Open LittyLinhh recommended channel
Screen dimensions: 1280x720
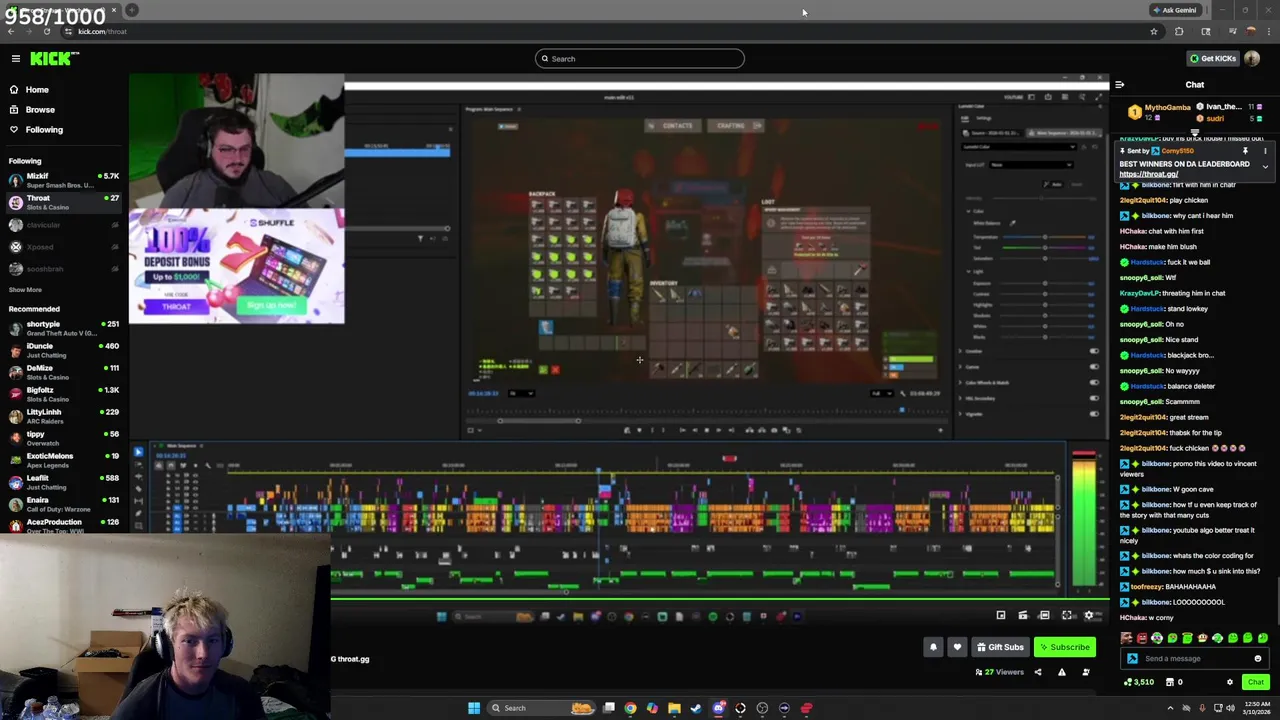(62, 416)
